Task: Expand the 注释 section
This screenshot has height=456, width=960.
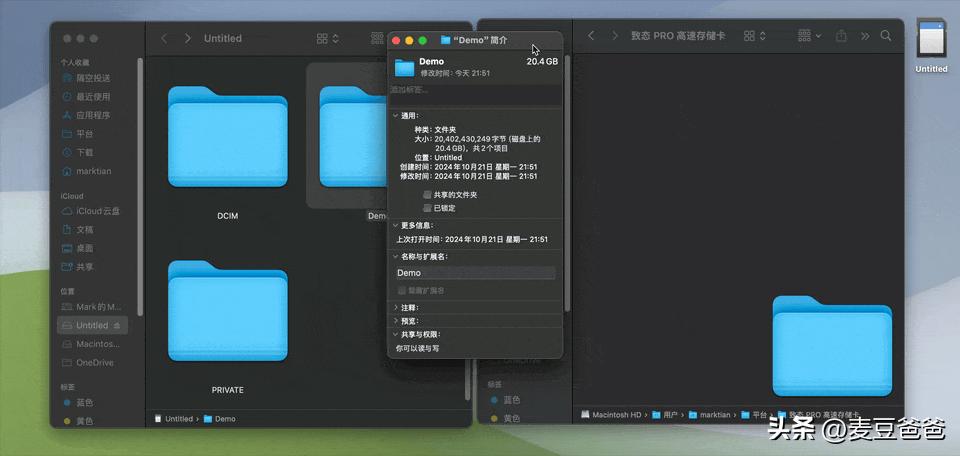Action: coord(396,307)
